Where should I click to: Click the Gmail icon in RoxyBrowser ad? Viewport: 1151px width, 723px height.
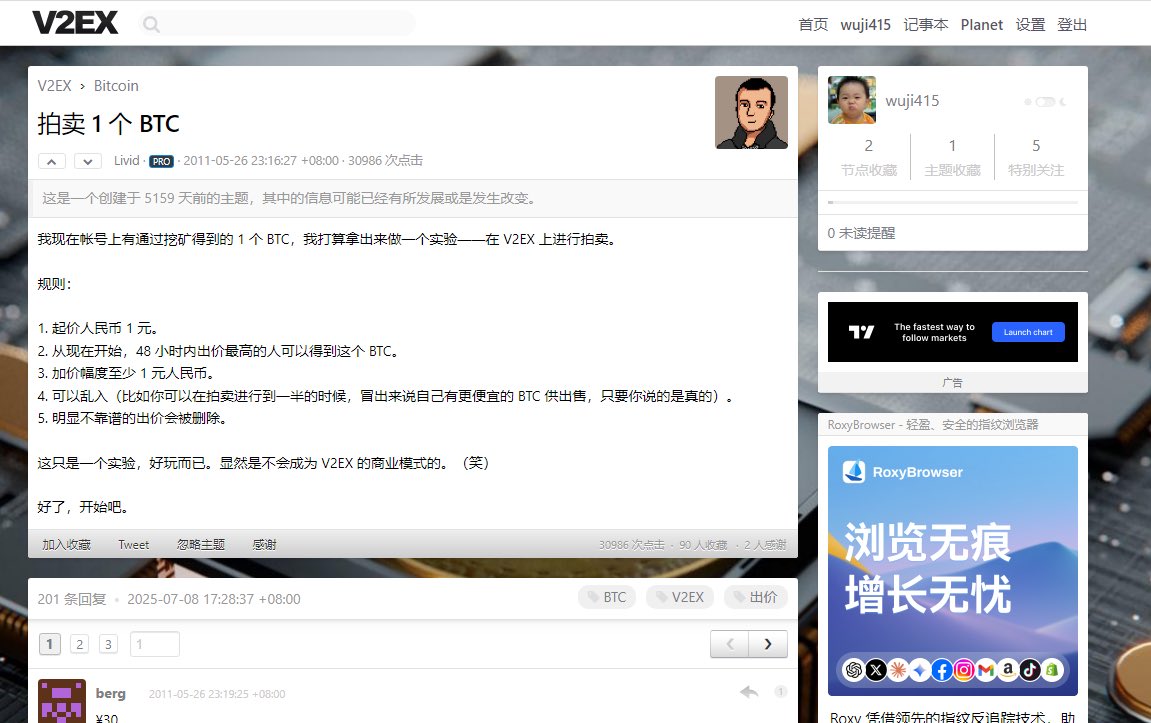pos(986,669)
